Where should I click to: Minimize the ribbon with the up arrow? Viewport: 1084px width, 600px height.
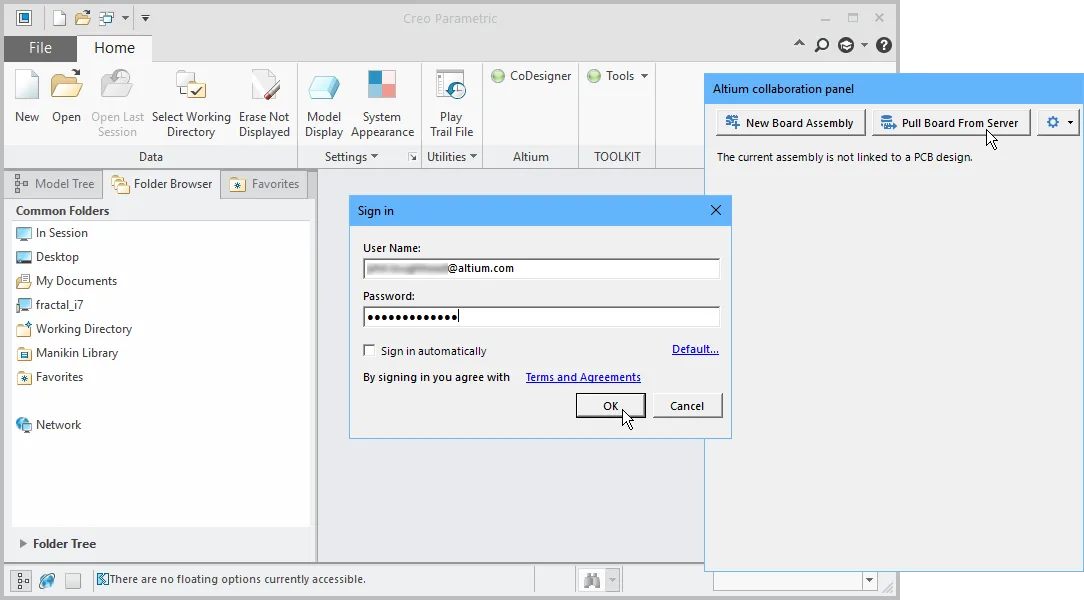pyautogui.click(x=799, y=44)
